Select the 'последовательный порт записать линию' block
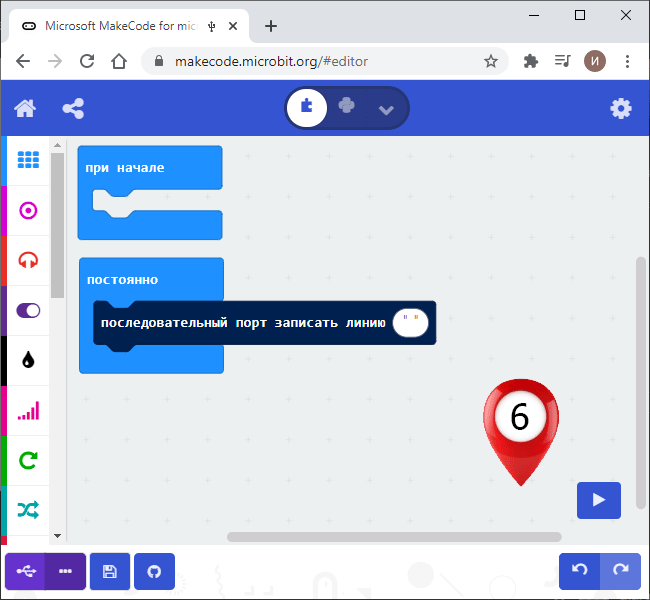650x600 pixels. [x=243, y=323]
